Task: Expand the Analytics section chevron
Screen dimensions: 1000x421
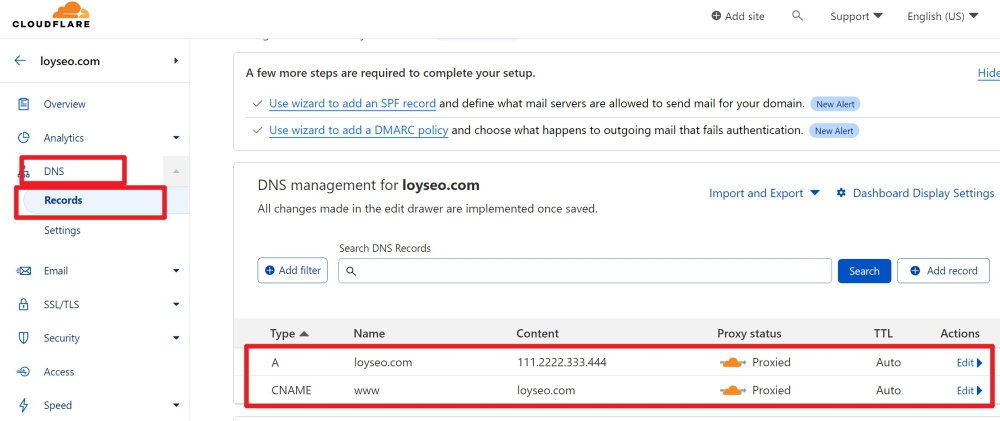Action: pos(176,138)
